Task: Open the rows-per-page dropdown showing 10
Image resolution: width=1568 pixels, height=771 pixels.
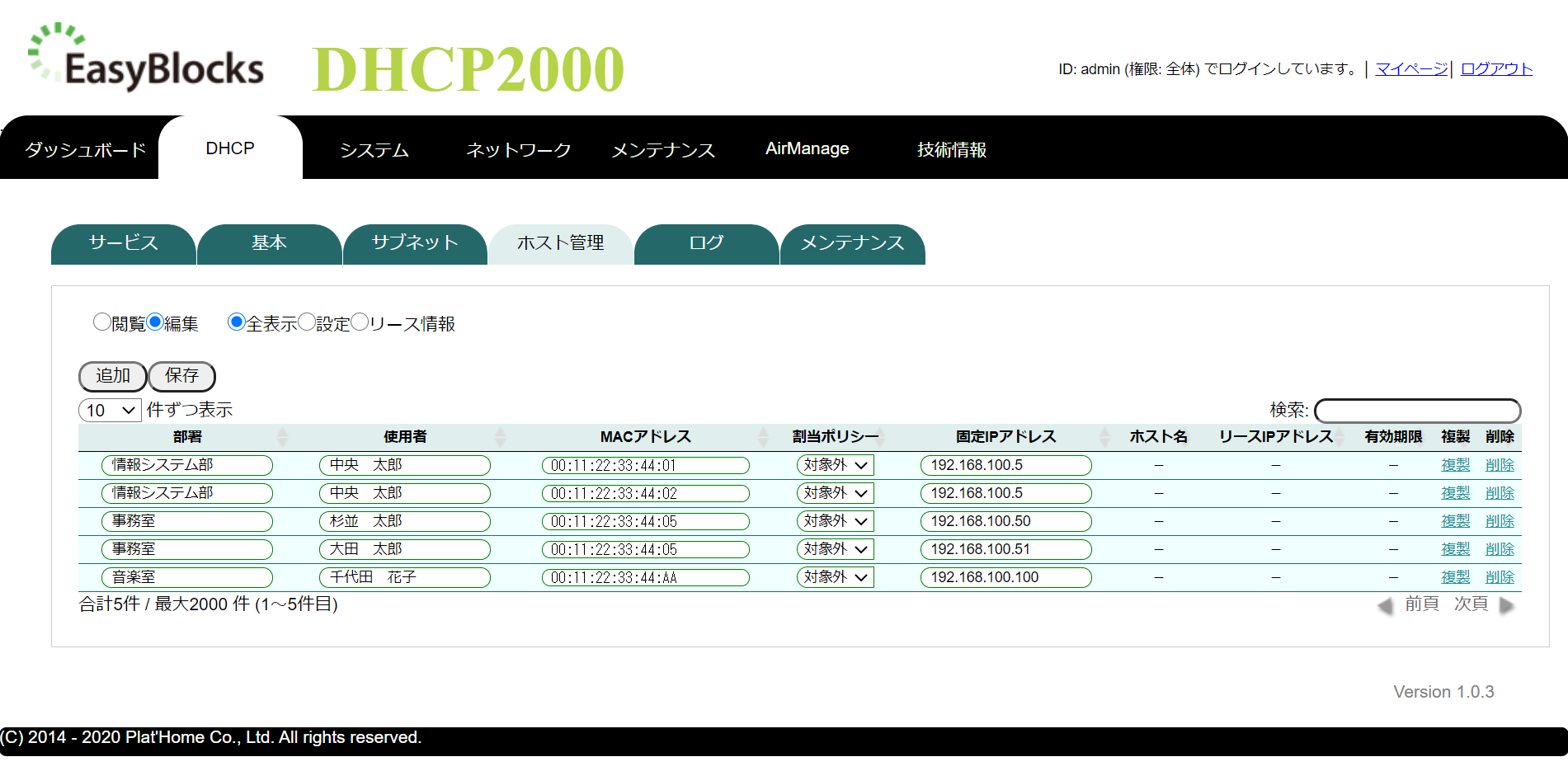Action: click(110, 410)
